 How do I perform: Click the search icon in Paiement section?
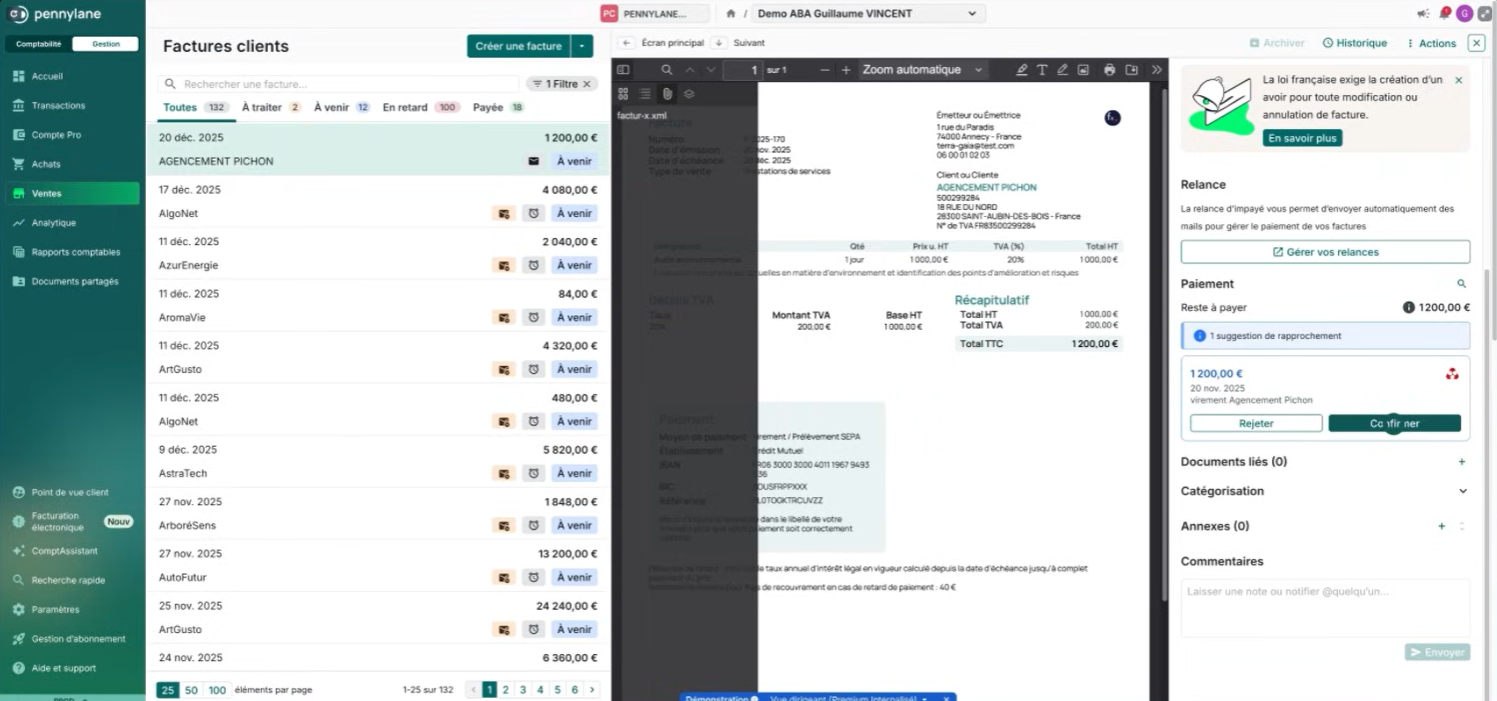(x=1461, y=284)
